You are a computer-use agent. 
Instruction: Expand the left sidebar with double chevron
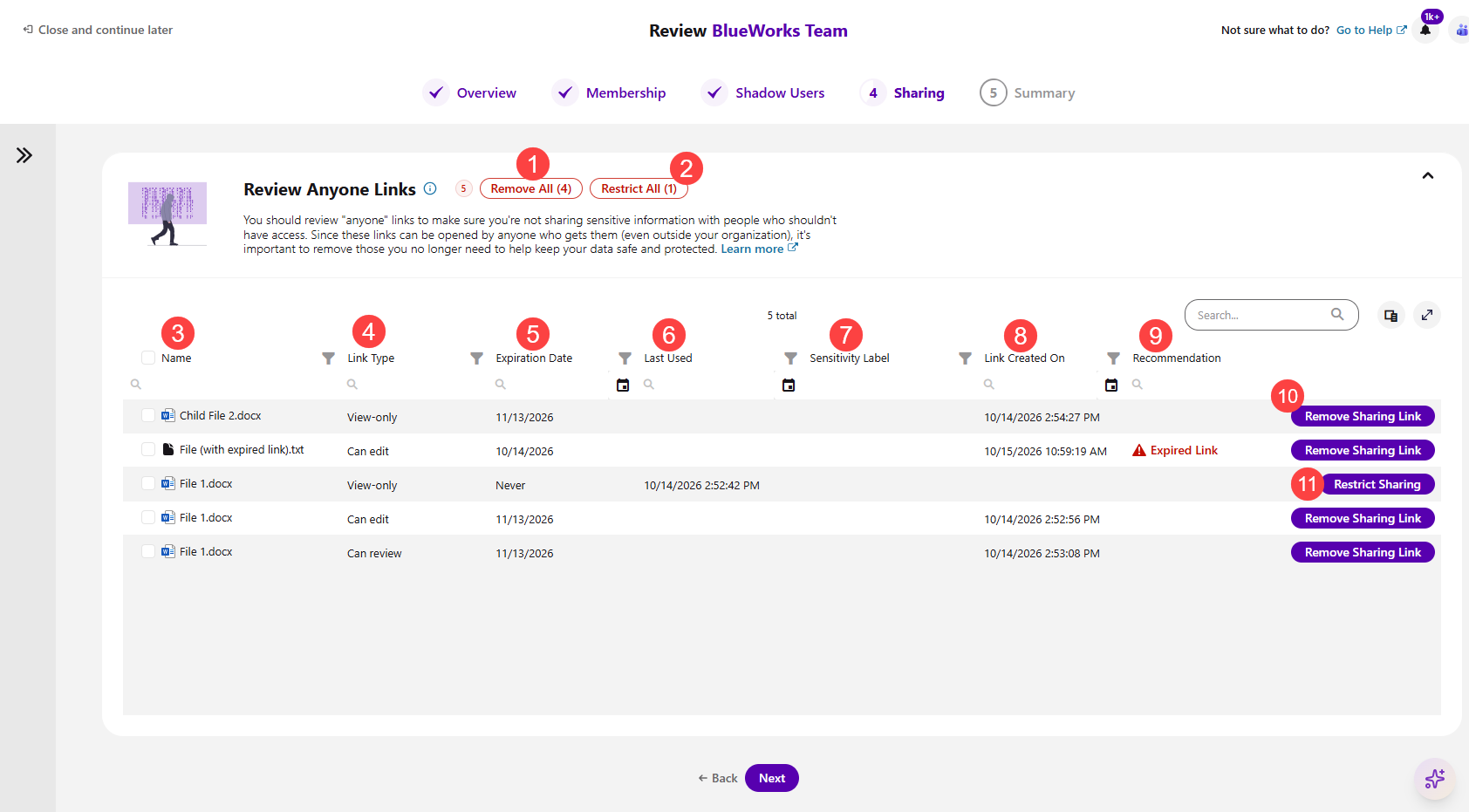pyautogui.click(x=24, y=155)
